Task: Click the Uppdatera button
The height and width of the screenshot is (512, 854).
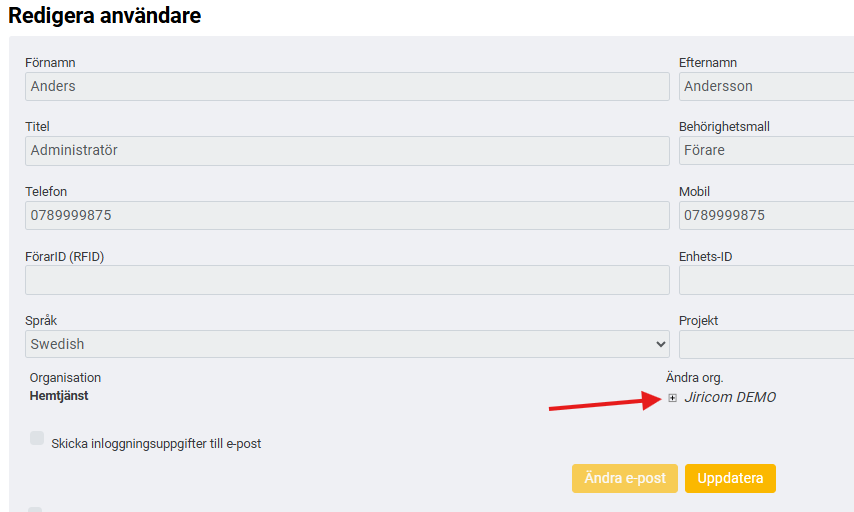Action: click(730, 478)
